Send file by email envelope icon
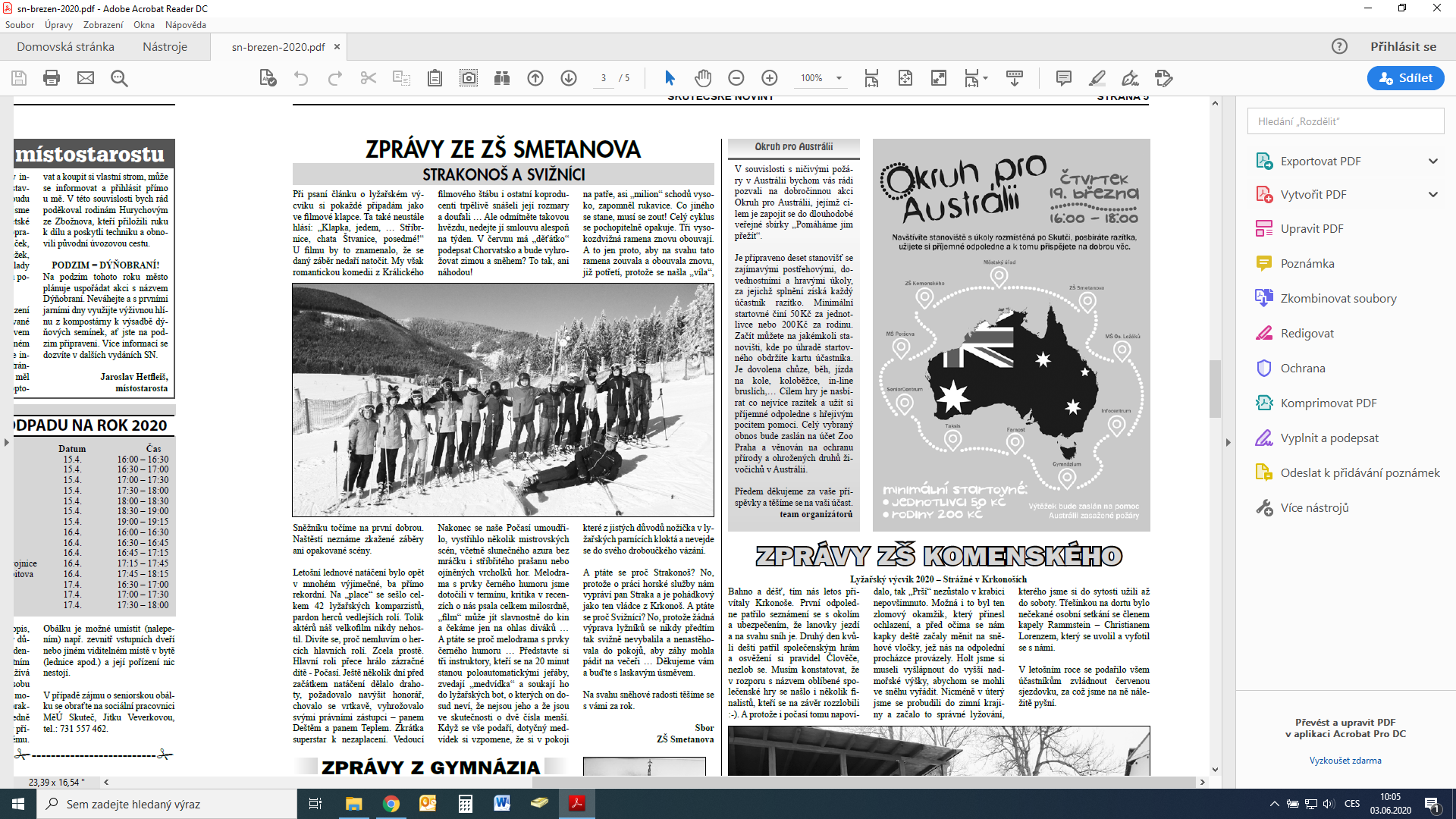The width and height of the screenshot is (1456, 819). tap(86, 78)
